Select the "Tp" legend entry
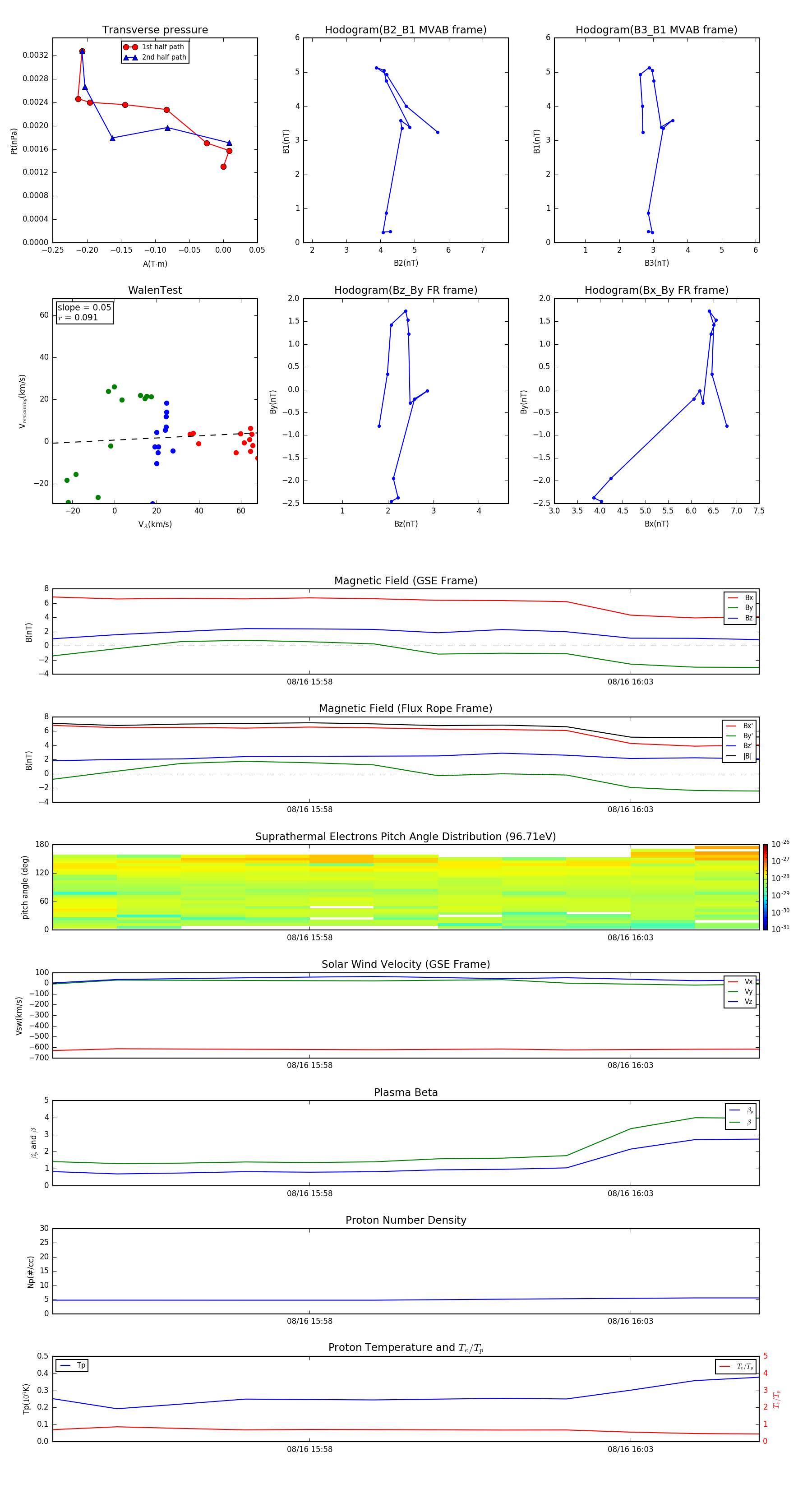This screenshot has width=812, height=1489. 72,1365
